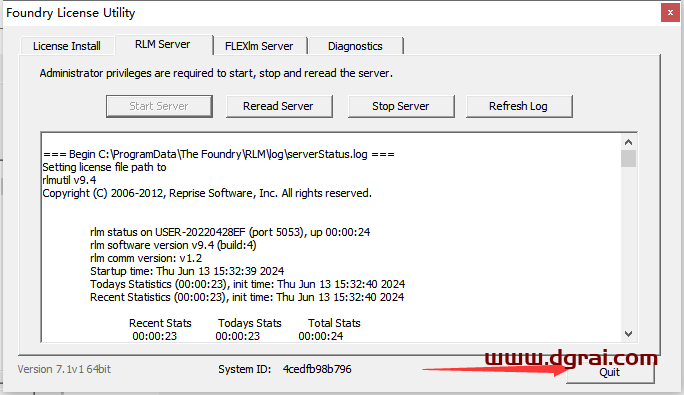Viewport: 684px width, 395px height.
Task: Click the serverStatus.log path line
Action: tap(219, 154)
